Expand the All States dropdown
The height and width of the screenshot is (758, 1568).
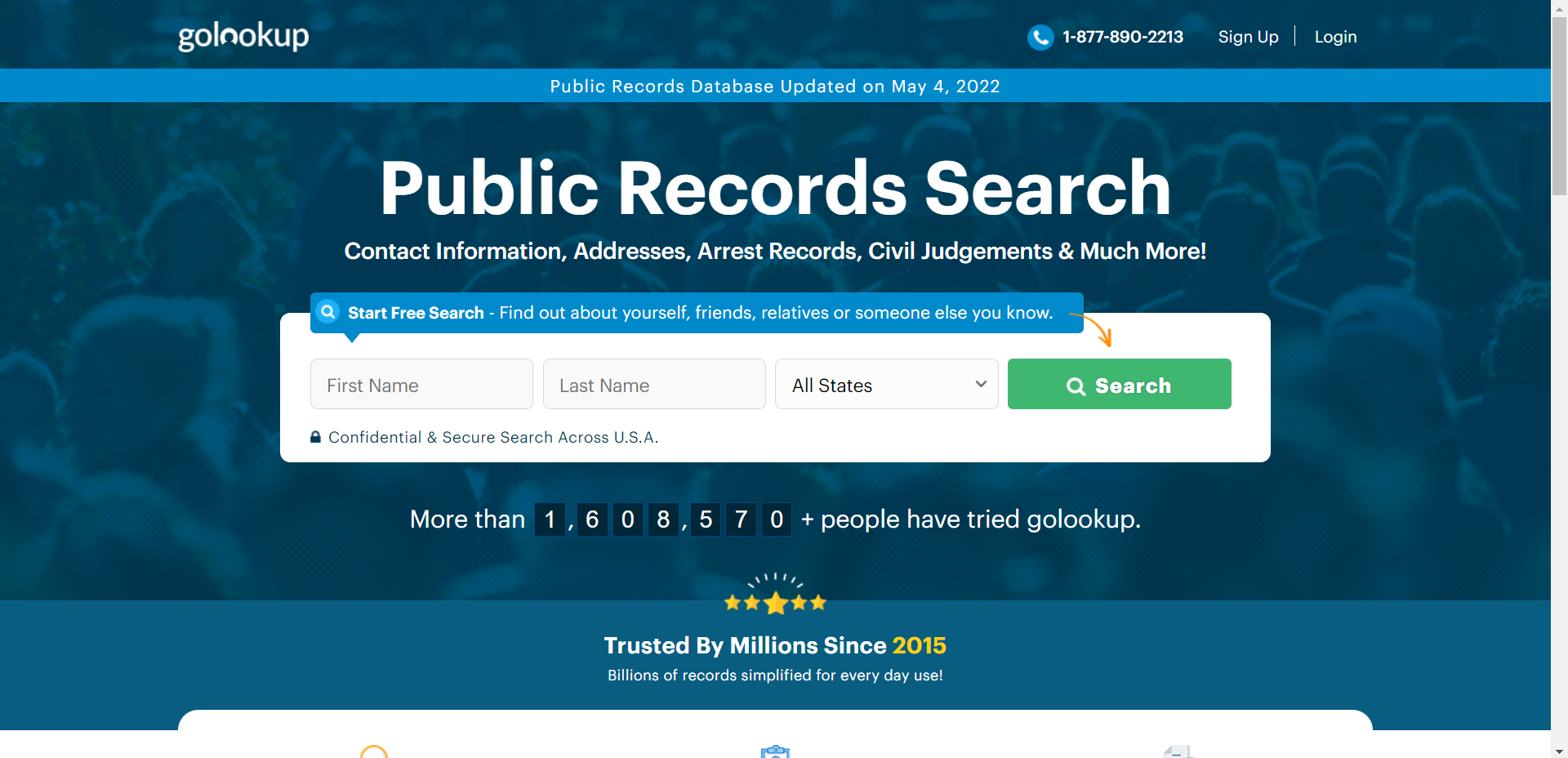[886, 384]
